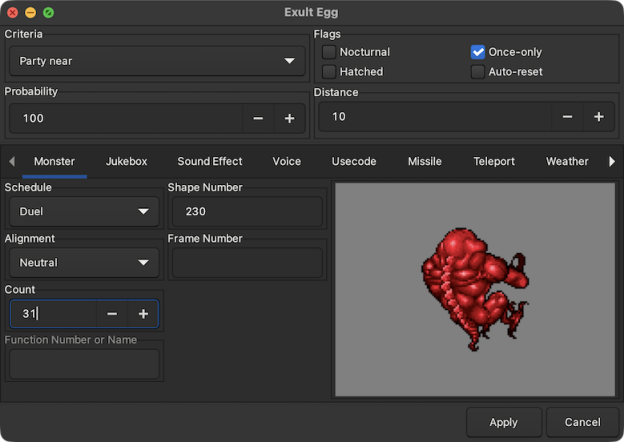Show earlier tabs with left arrow

point(12,161)
